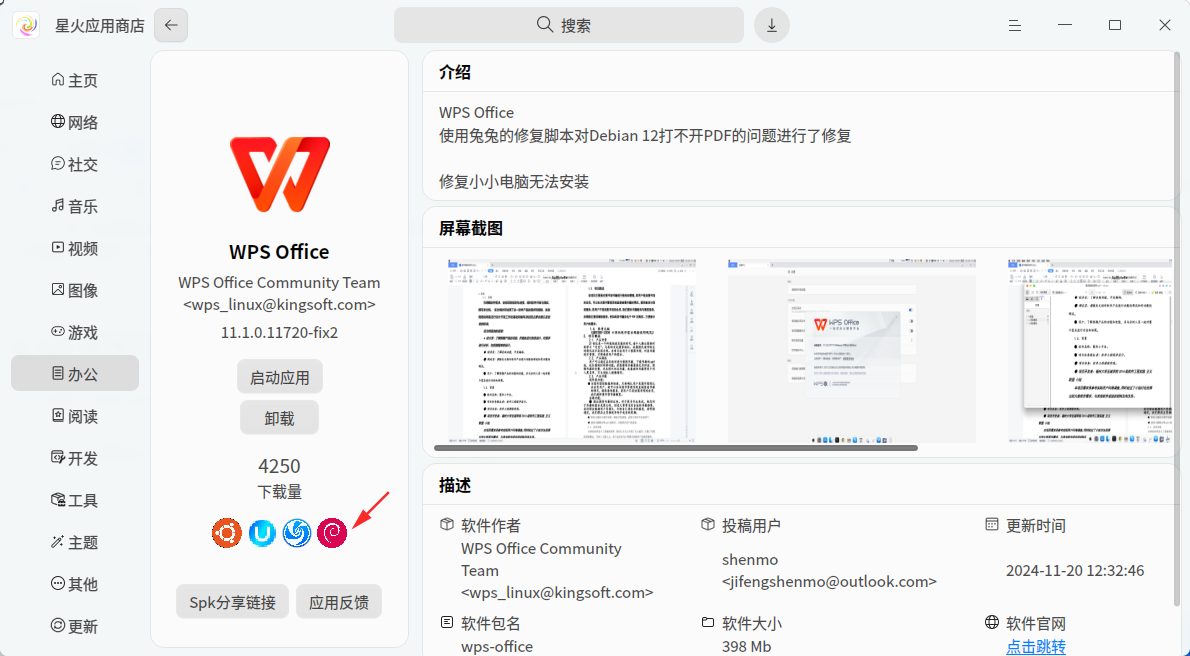Open the 开发 development category
This screenshot has height=656, width=1190.
coord(74,458)
